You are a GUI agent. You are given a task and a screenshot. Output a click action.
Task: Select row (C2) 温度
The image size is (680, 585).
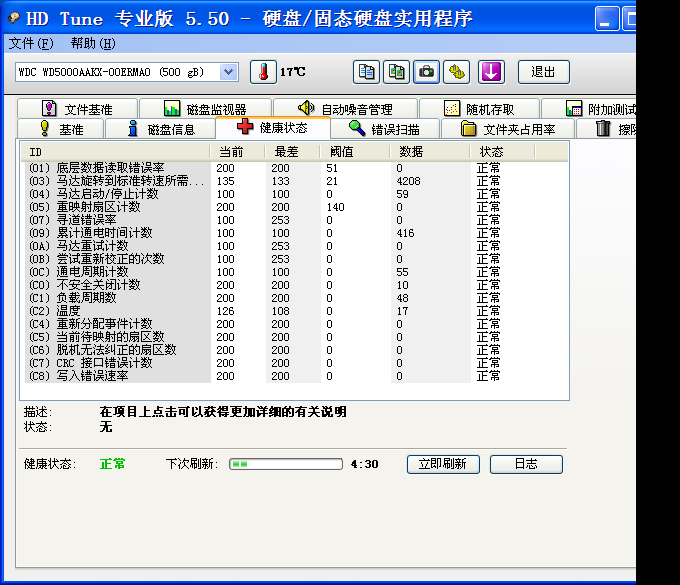294,311
